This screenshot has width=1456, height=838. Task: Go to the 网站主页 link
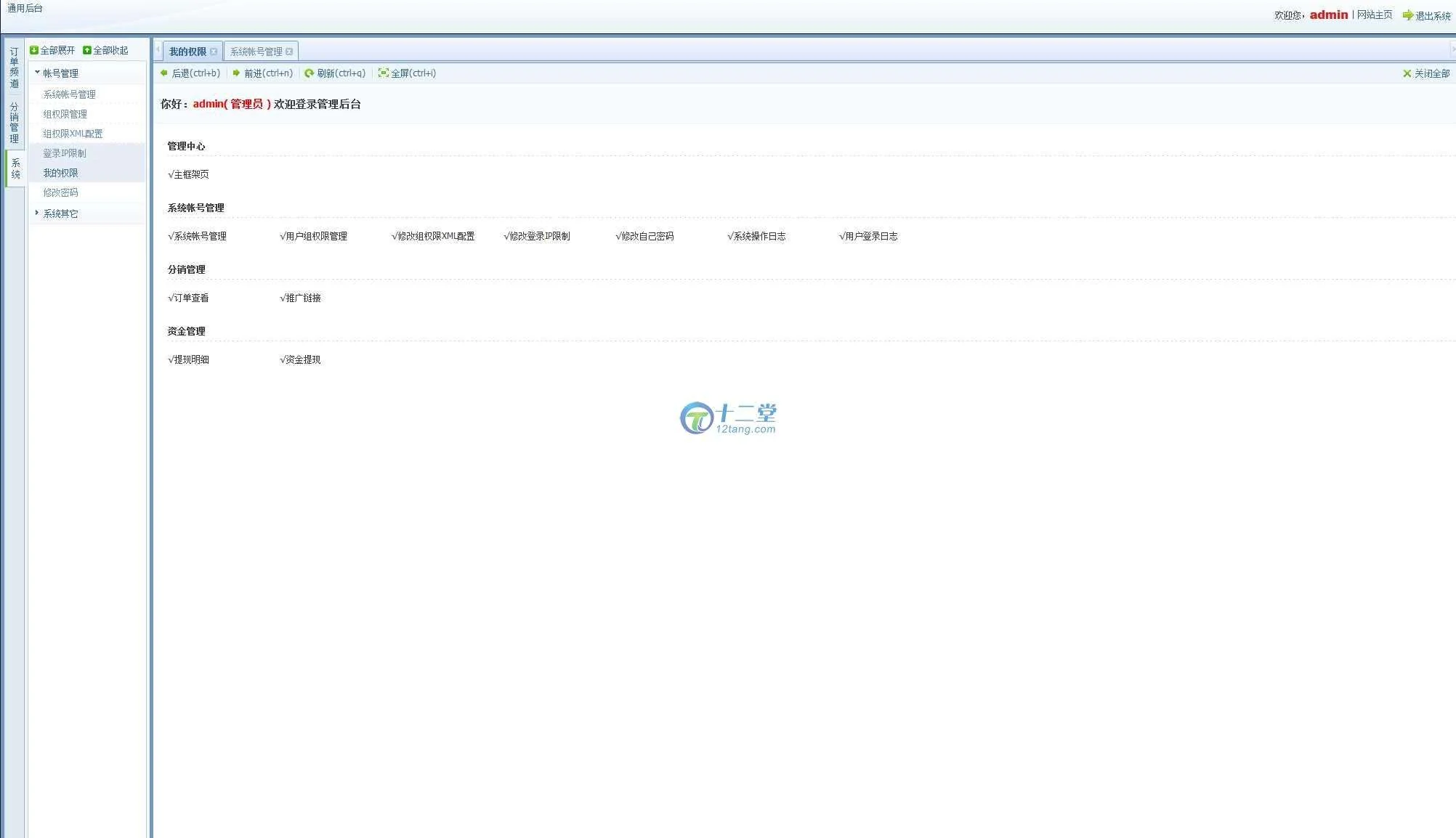(x=1374, y=15)
